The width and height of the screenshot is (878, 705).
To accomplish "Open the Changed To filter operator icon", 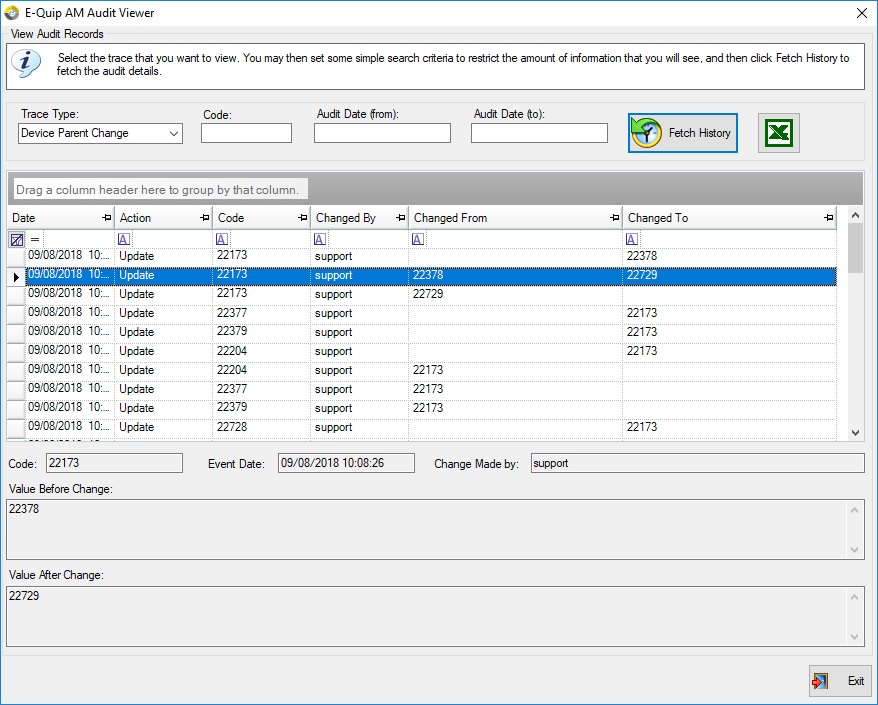I will pyautogui.click(x=632, y=240).
